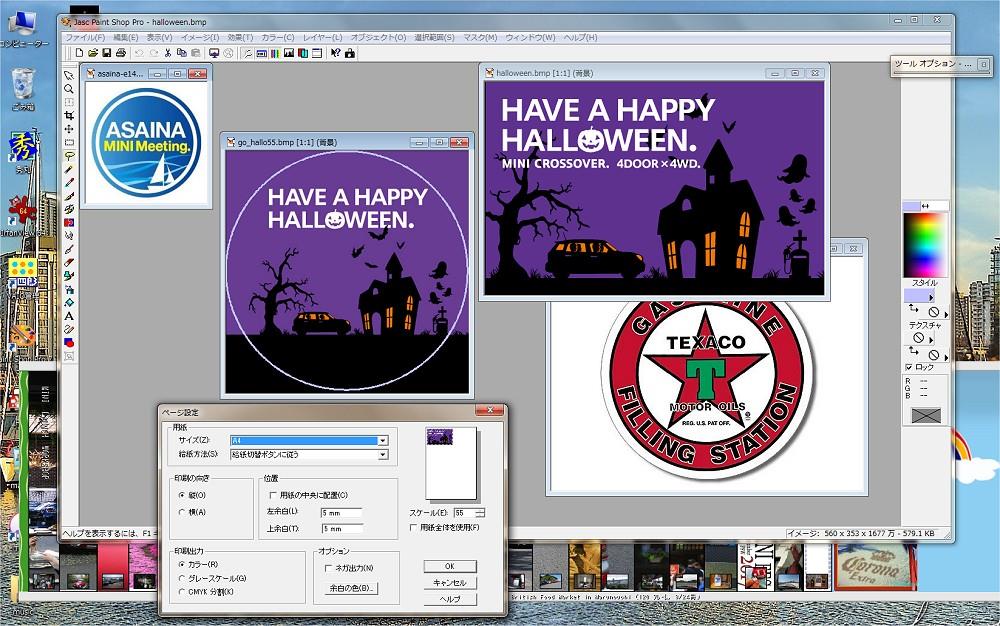Select the Zoom magnifier tool
This screenshot has width=1000, height=626.
(x=69, y=89)
